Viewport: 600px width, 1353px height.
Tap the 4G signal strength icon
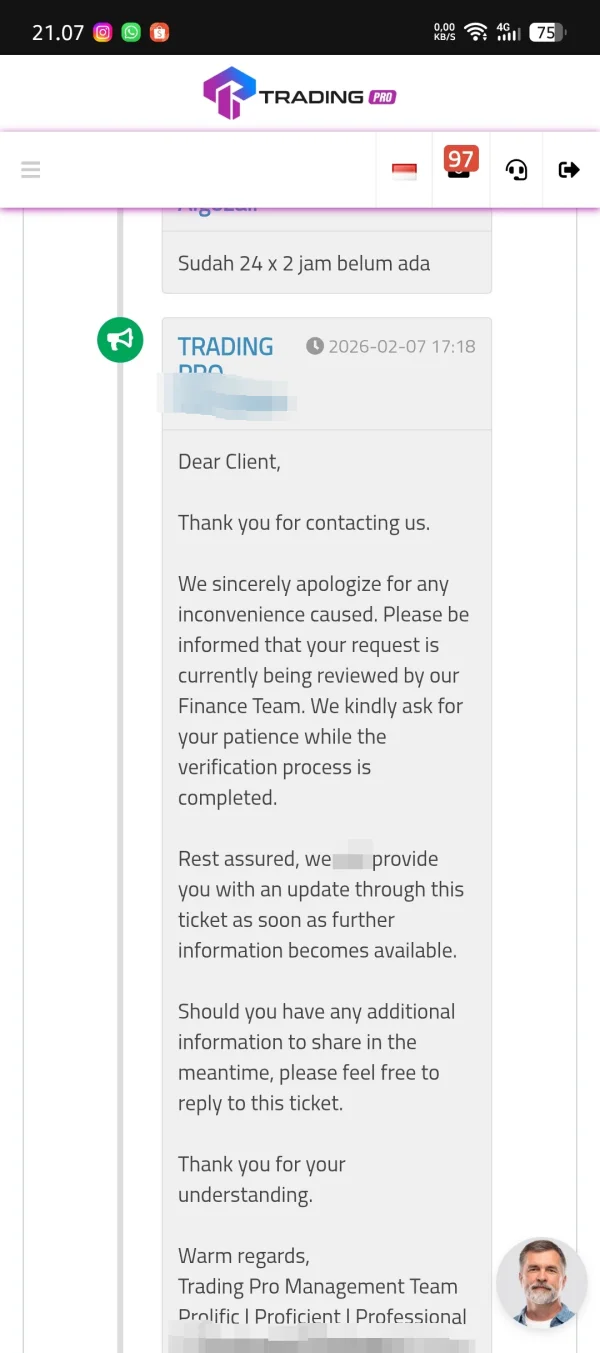click(508, 32)
